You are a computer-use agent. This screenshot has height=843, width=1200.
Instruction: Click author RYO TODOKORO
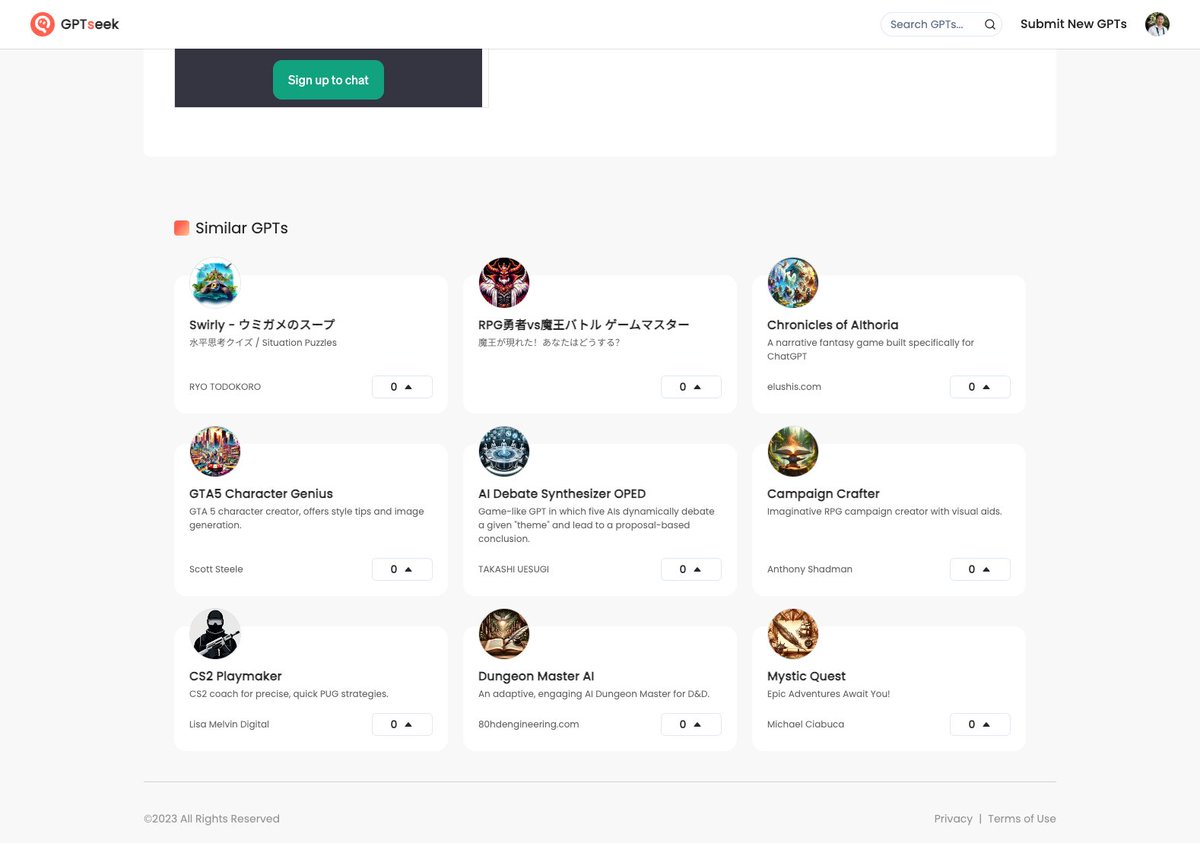[225, 387]
